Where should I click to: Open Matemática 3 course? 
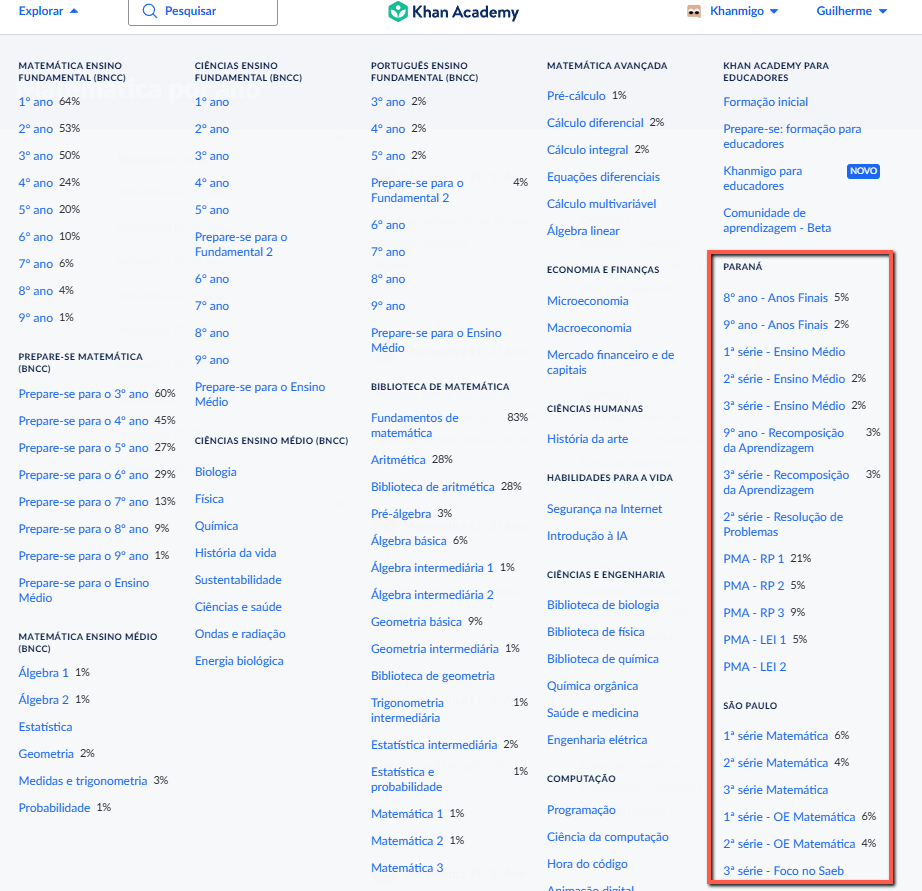pyautogui.click(x=407, y=868)
